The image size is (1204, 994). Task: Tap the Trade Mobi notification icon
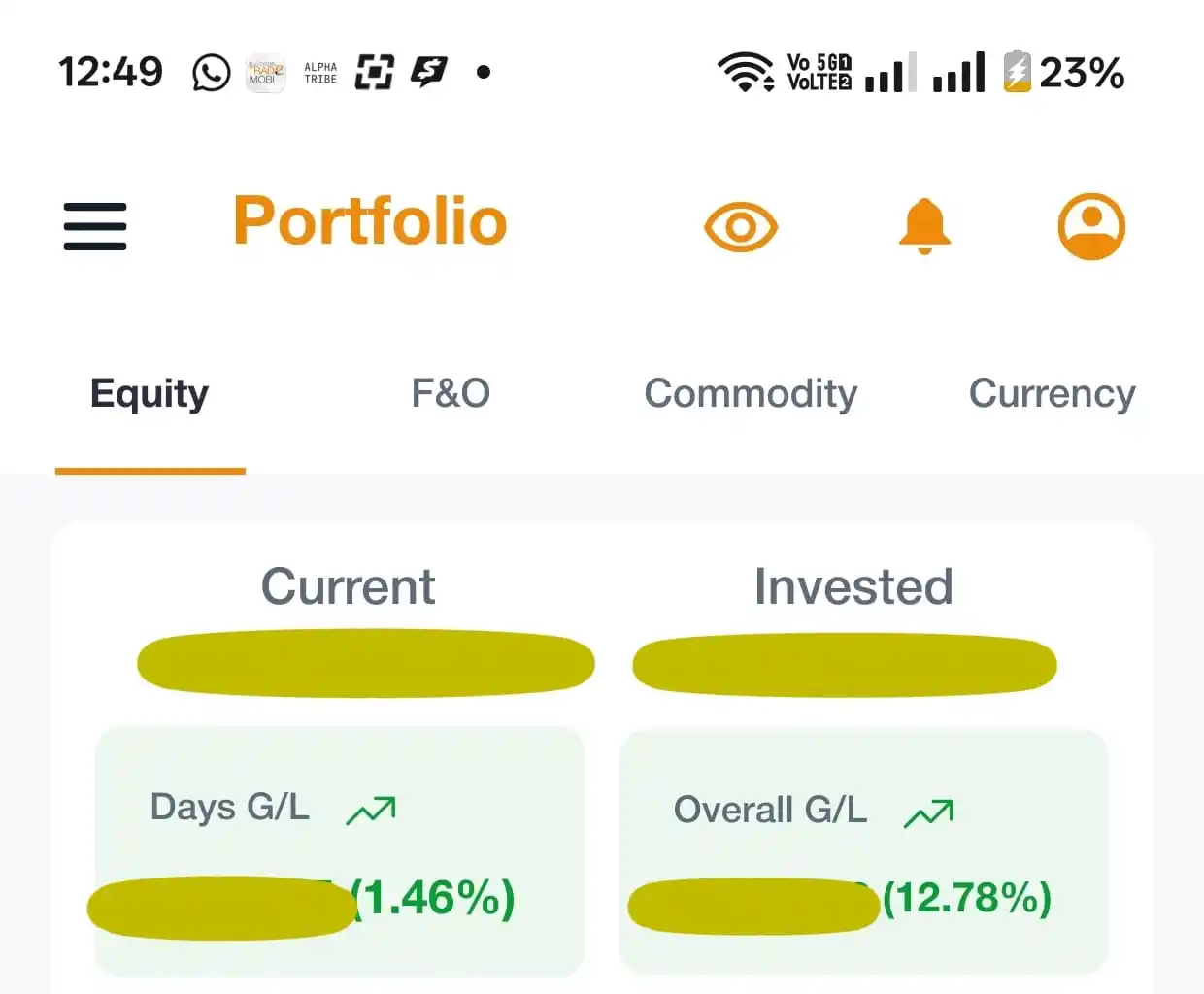265,73
